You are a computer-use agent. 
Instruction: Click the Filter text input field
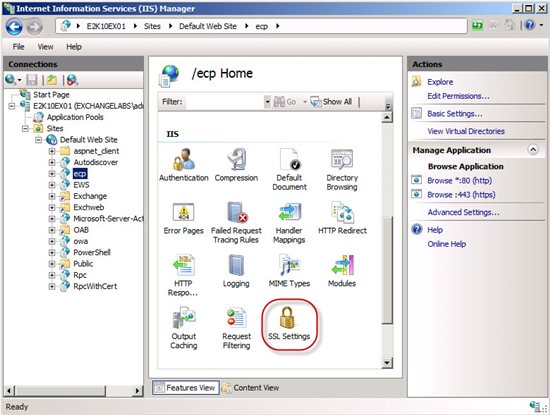tap(224, 102)
